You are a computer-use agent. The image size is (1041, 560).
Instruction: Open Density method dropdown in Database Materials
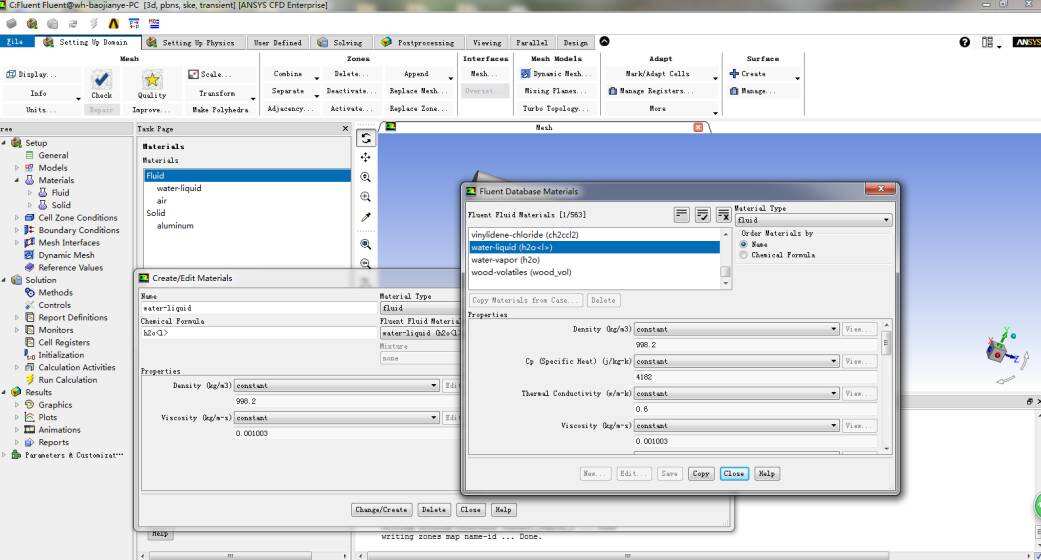(736, 329)
